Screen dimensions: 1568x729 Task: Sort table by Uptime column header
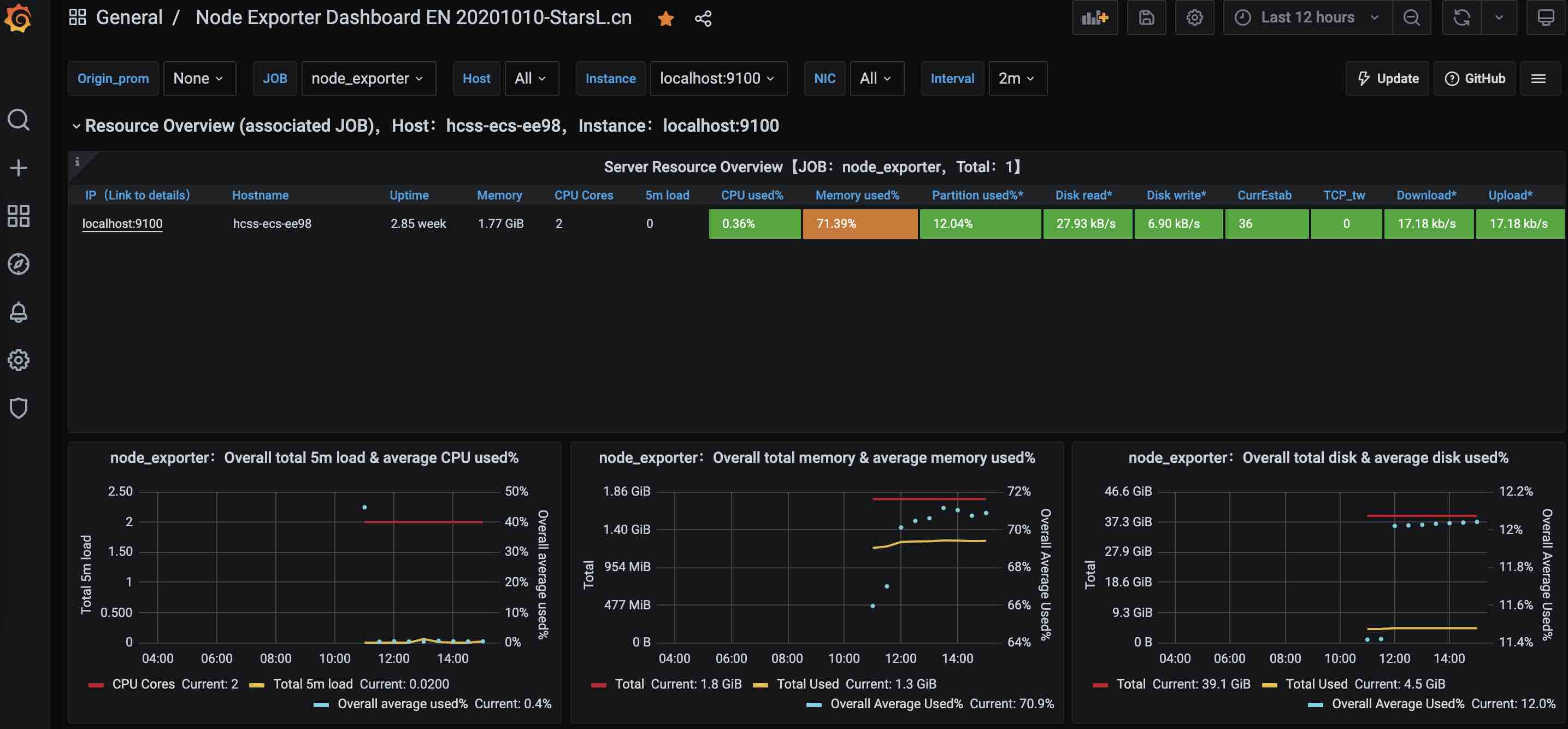point(409,196)
